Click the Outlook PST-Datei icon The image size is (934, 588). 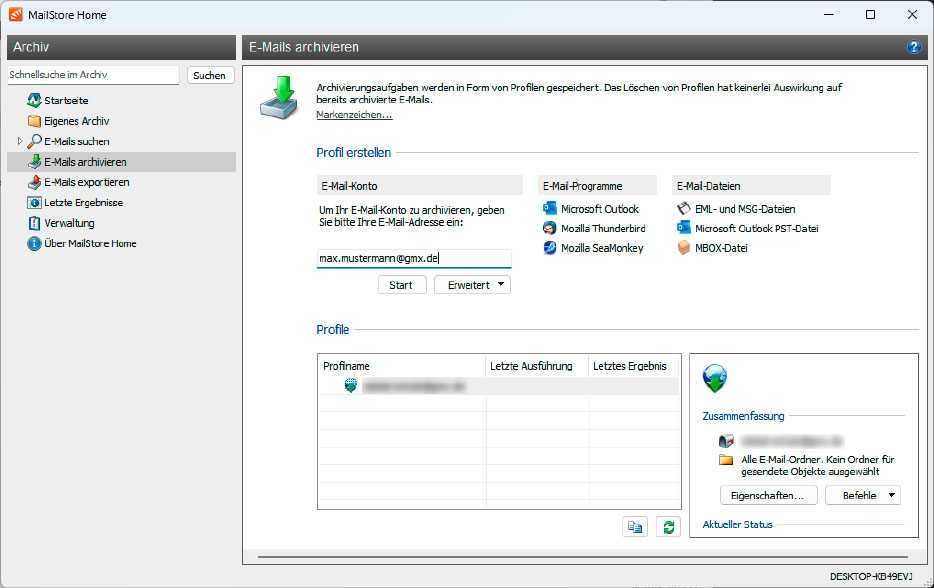684,228
